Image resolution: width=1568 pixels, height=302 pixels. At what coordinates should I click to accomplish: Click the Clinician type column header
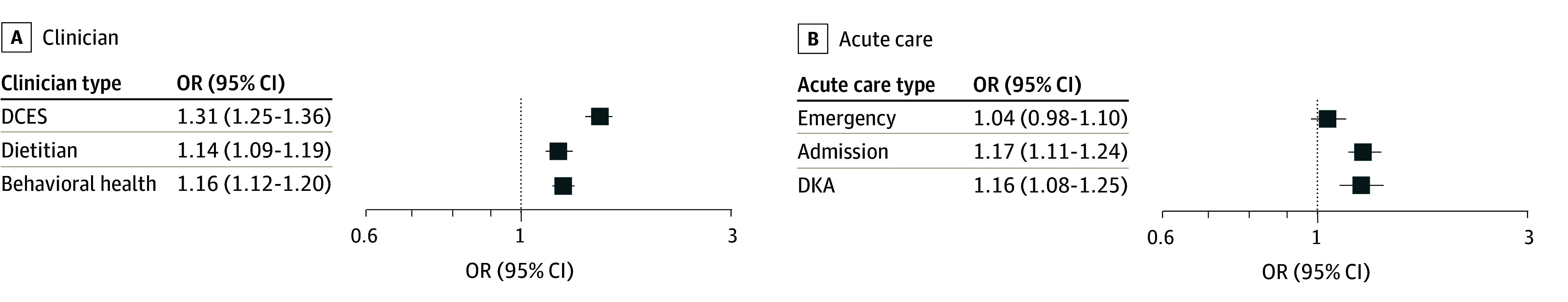(61, 83)
